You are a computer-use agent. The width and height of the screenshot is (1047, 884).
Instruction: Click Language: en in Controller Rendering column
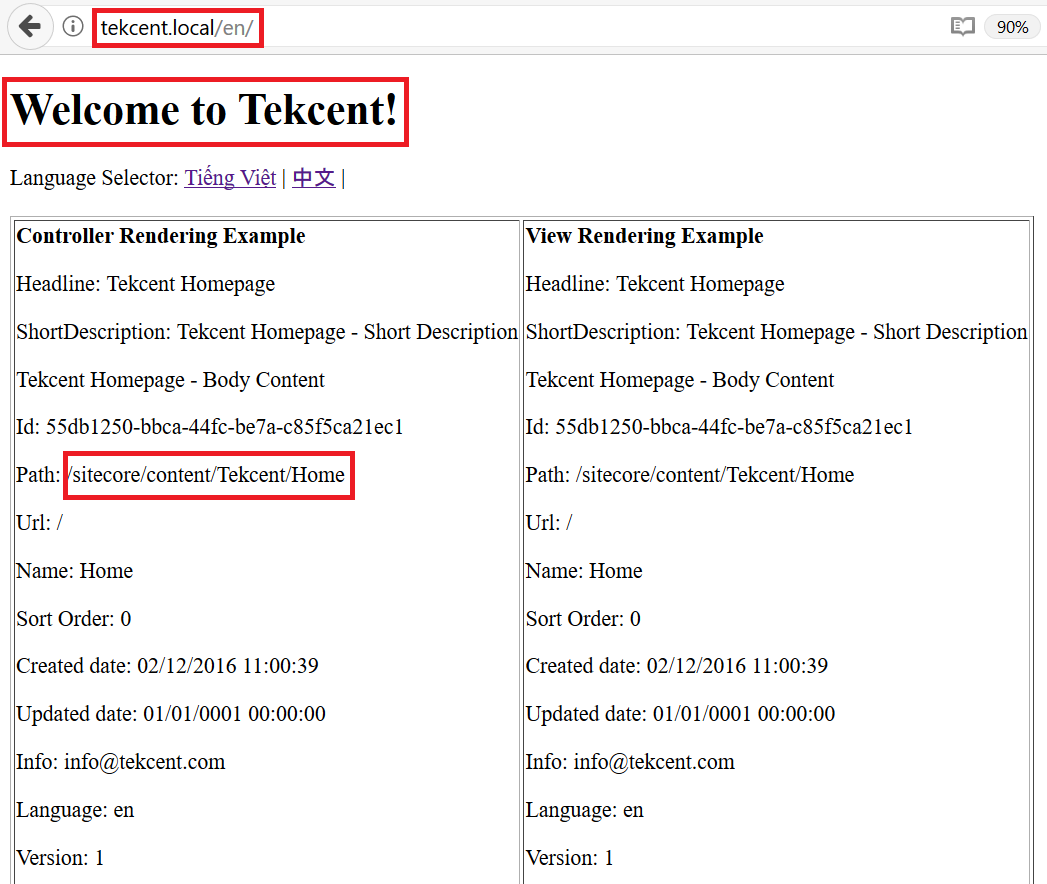click(x=75, y=810)
